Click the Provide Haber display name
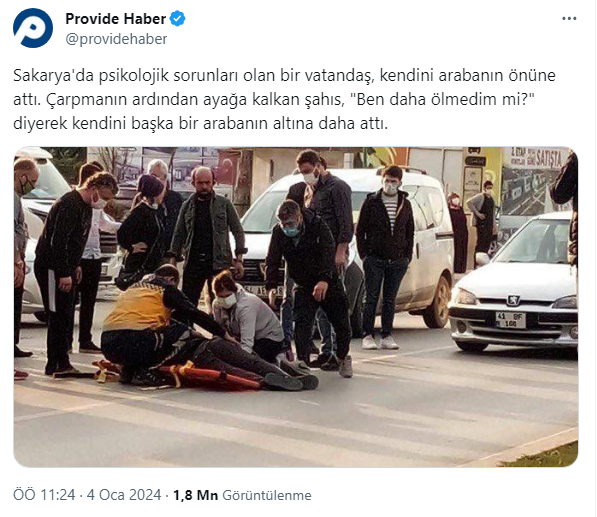The height and width of the screenshot is (517, 597). (x=116, y=19)
